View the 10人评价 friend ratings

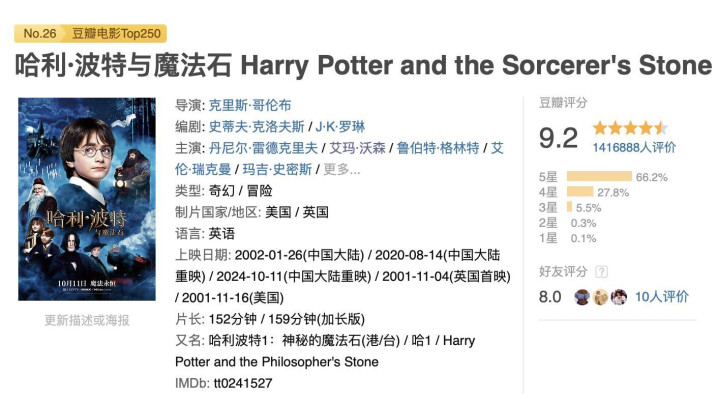click(x=662, y=297)
